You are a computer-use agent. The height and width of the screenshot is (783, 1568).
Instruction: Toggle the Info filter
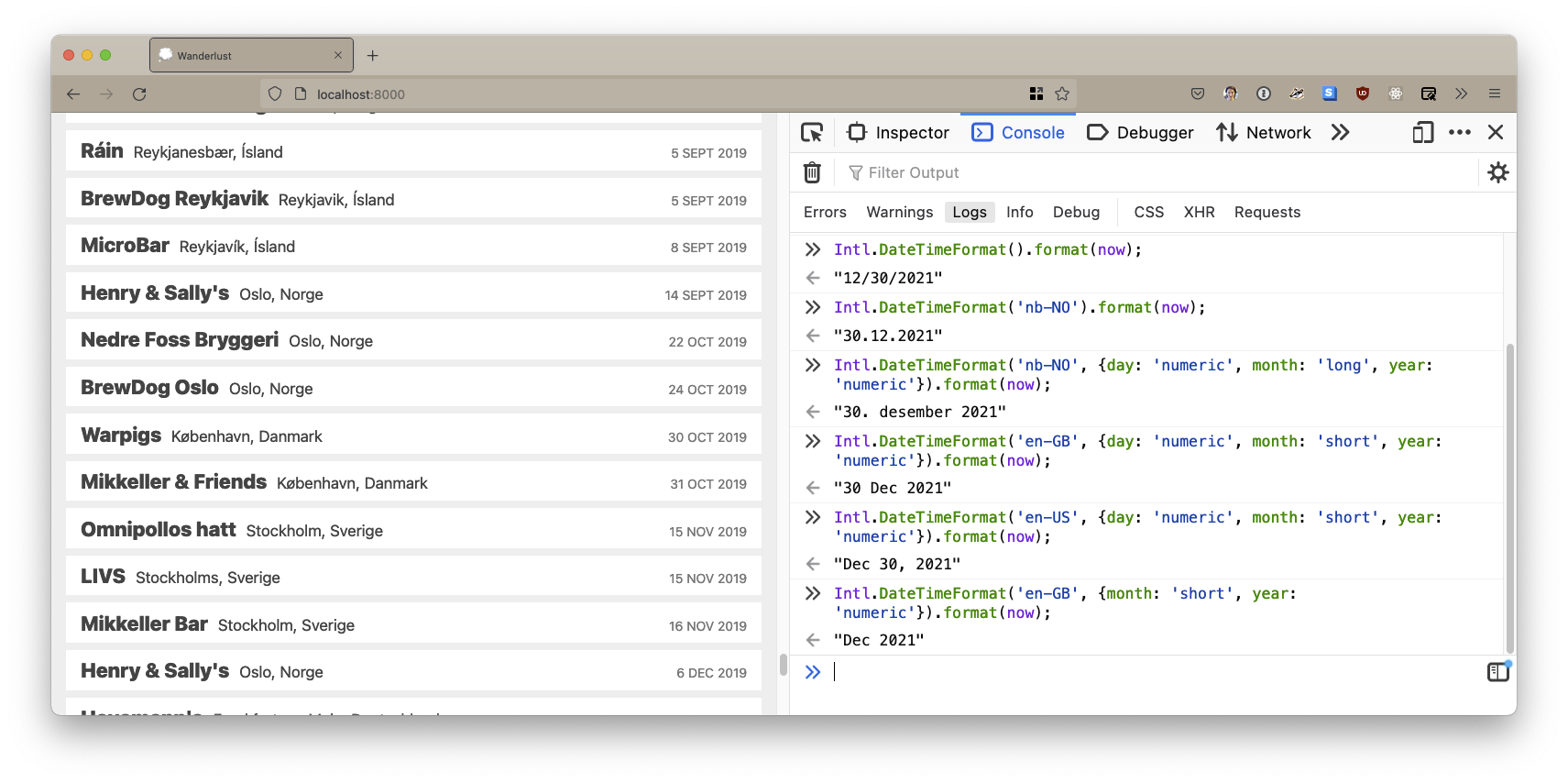(1020, 212)
